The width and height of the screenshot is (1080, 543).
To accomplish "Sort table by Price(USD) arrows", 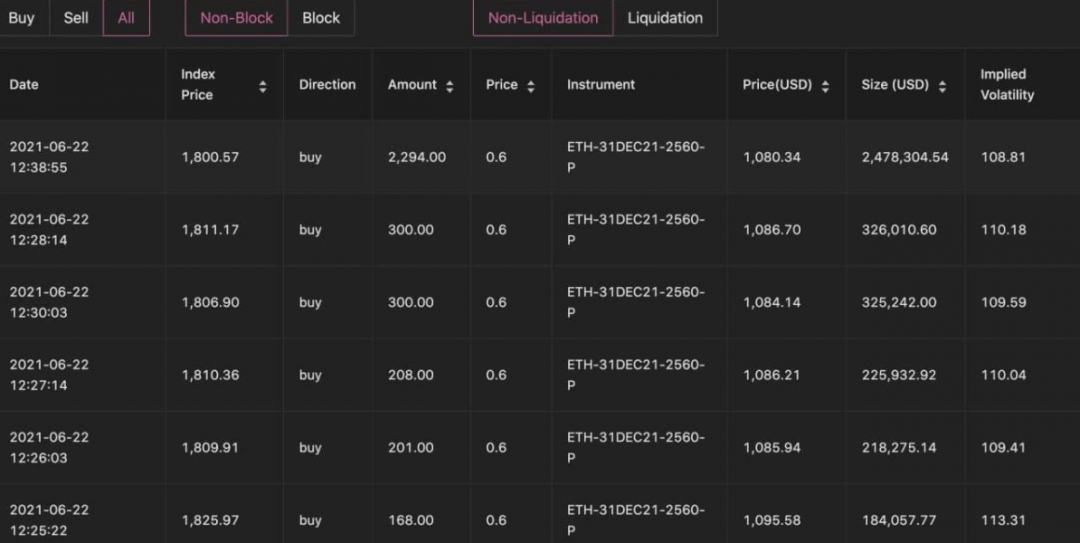I will pyautogui.click(x=825, y=86).
